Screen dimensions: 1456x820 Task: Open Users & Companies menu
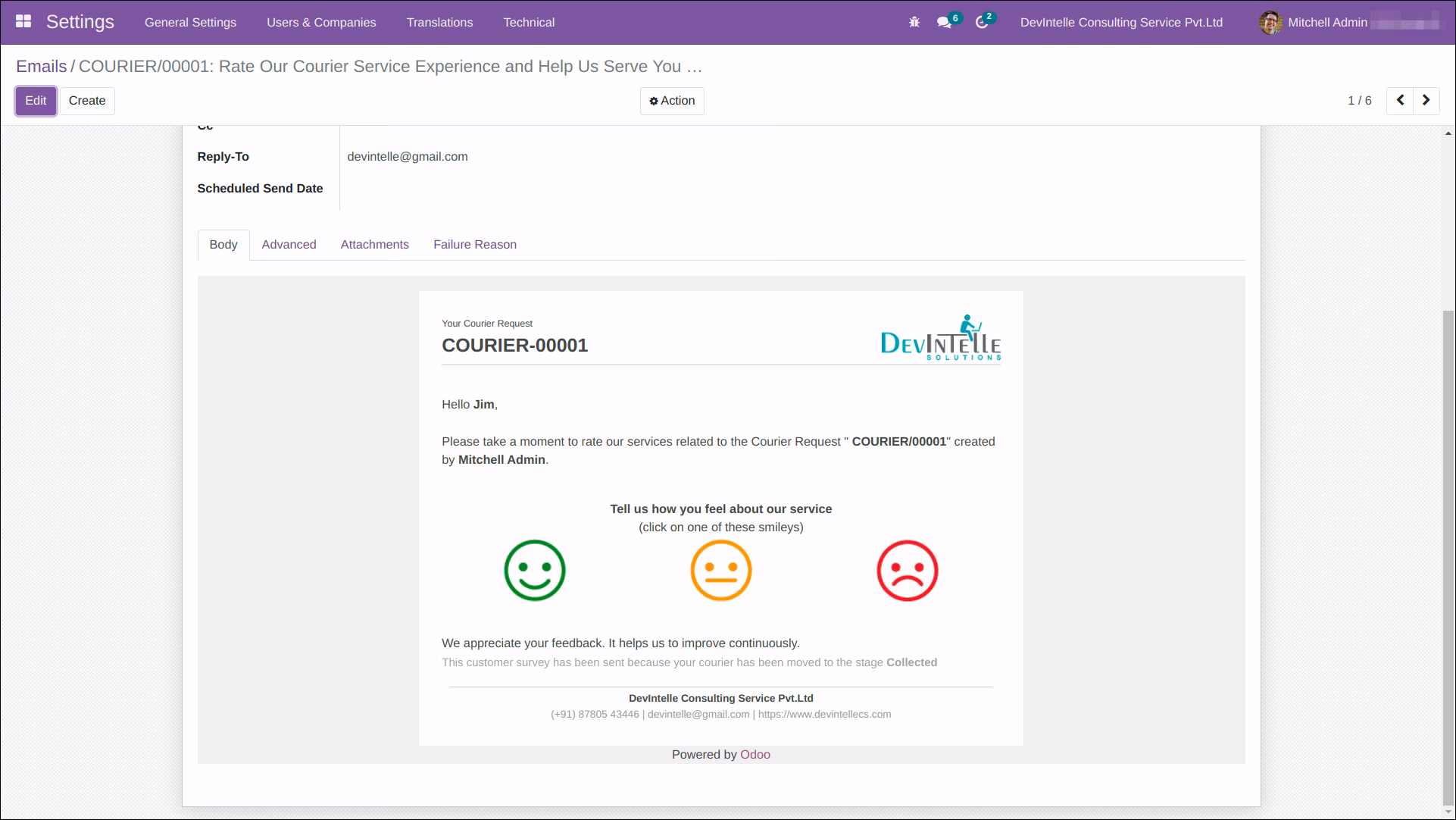pyautogui.click(x=321, y=23)
